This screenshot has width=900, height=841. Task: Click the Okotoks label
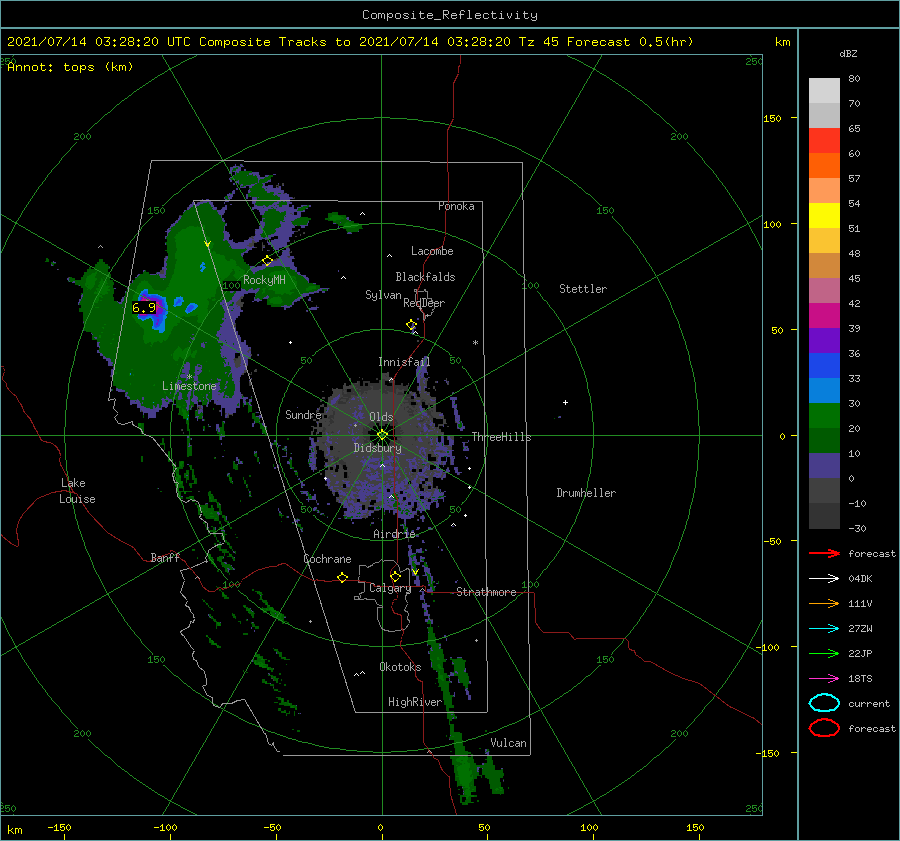coord(400,666)
